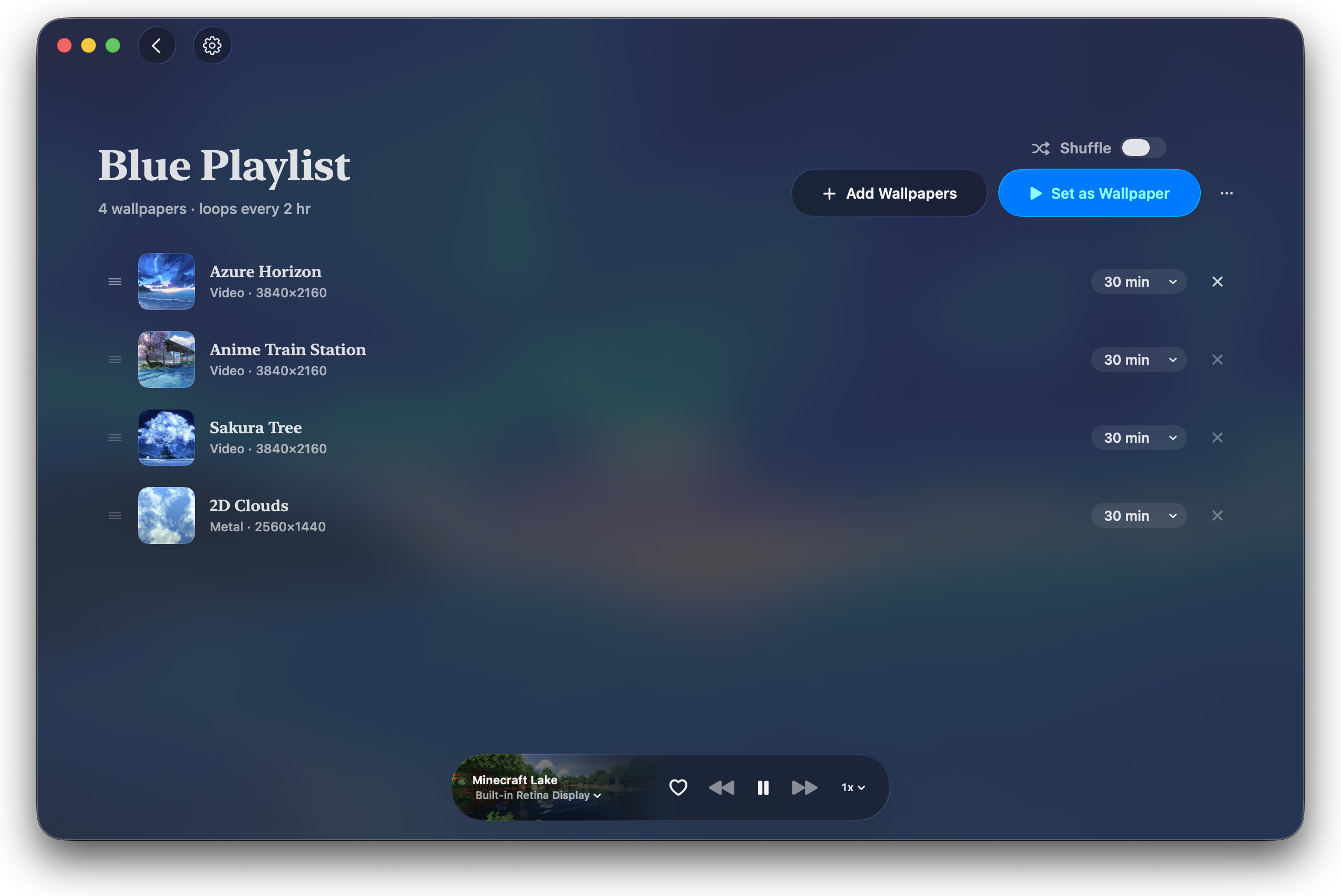This screenshot has width=1341, height=896.
Task: Click the shuffle arrows icon
Action: tap(1040, 149)
